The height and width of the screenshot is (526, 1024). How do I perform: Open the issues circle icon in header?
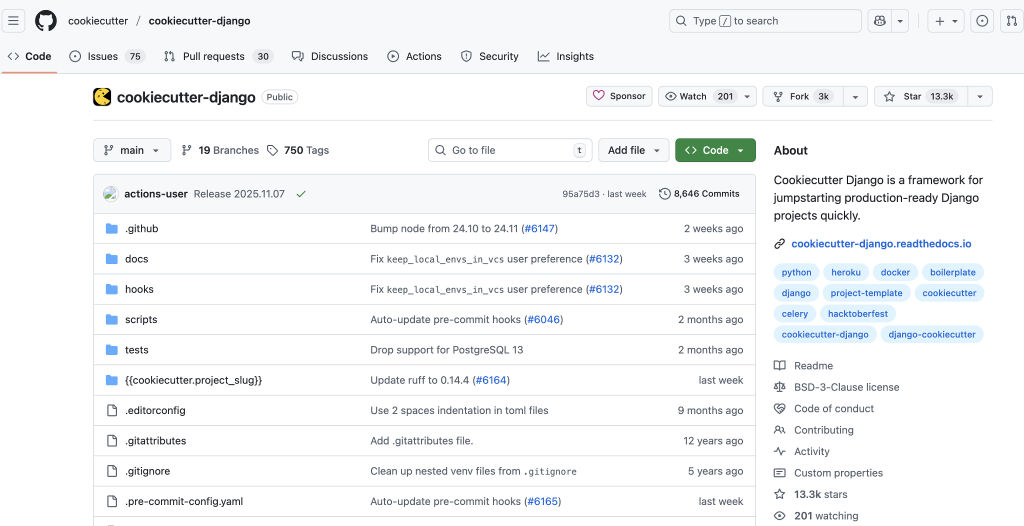pos(982,21)
